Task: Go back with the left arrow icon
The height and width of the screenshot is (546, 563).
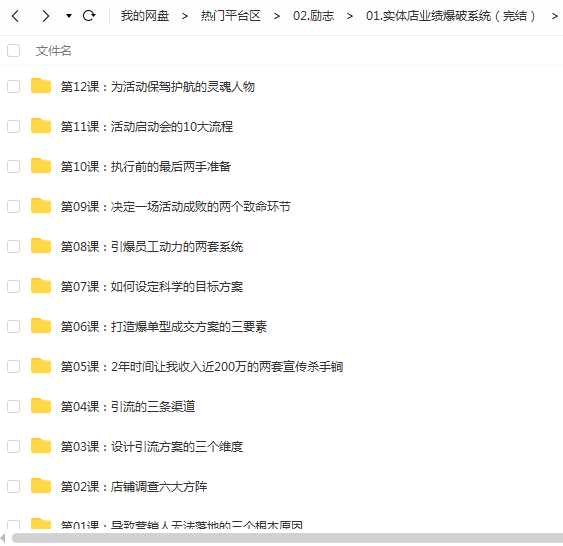Action: click(x=15, y=16)
